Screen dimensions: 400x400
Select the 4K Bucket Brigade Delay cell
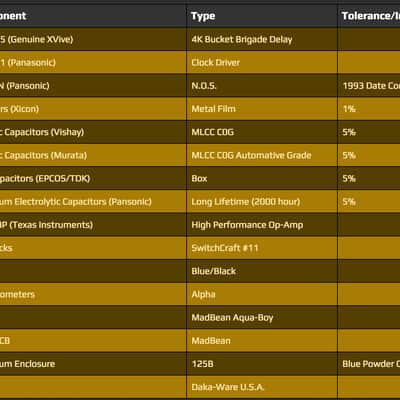(x=262, y=39)
